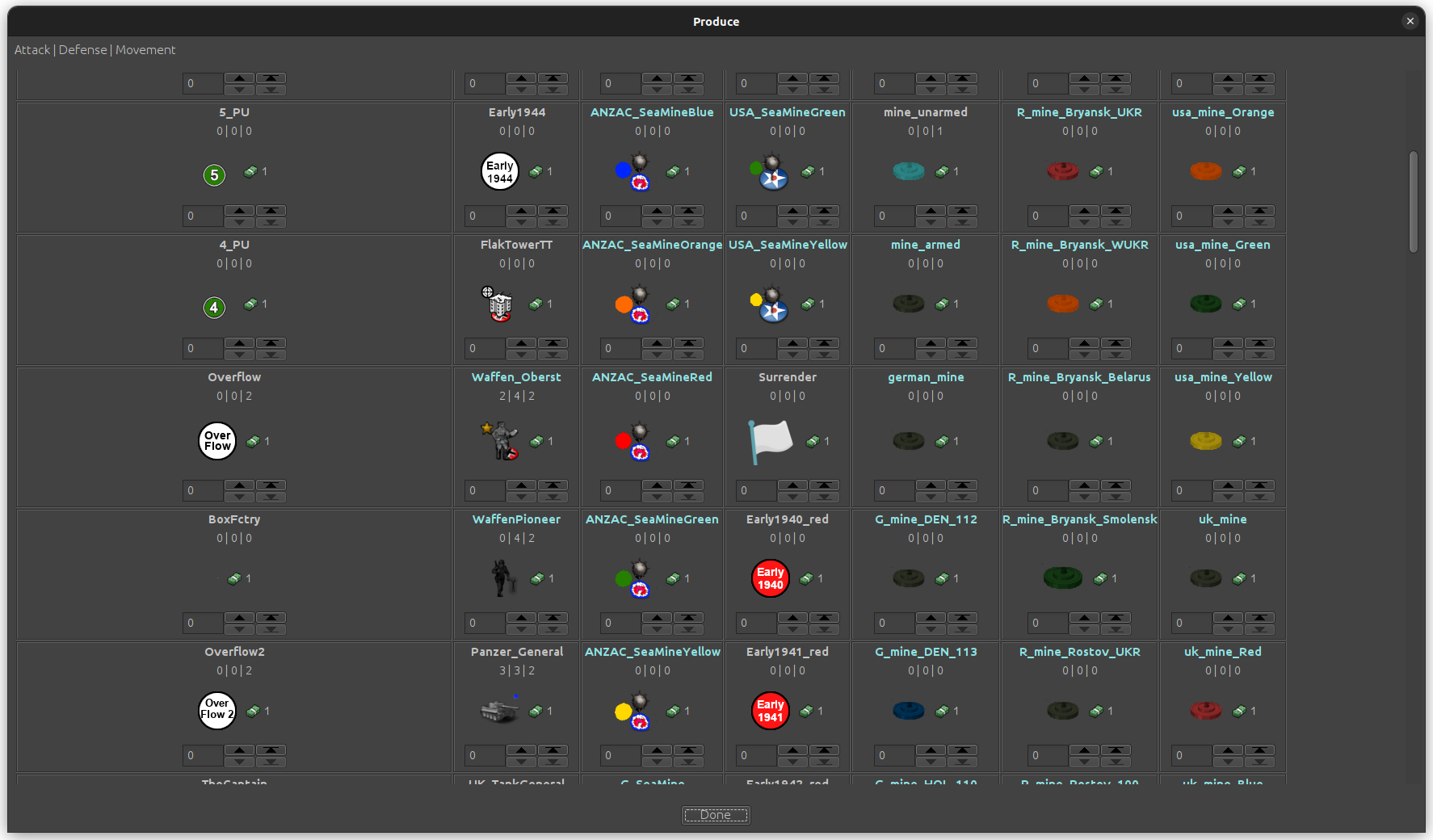
Task: Click the USA_SeaMineGreen mine icon
Action: click(769, 171)
